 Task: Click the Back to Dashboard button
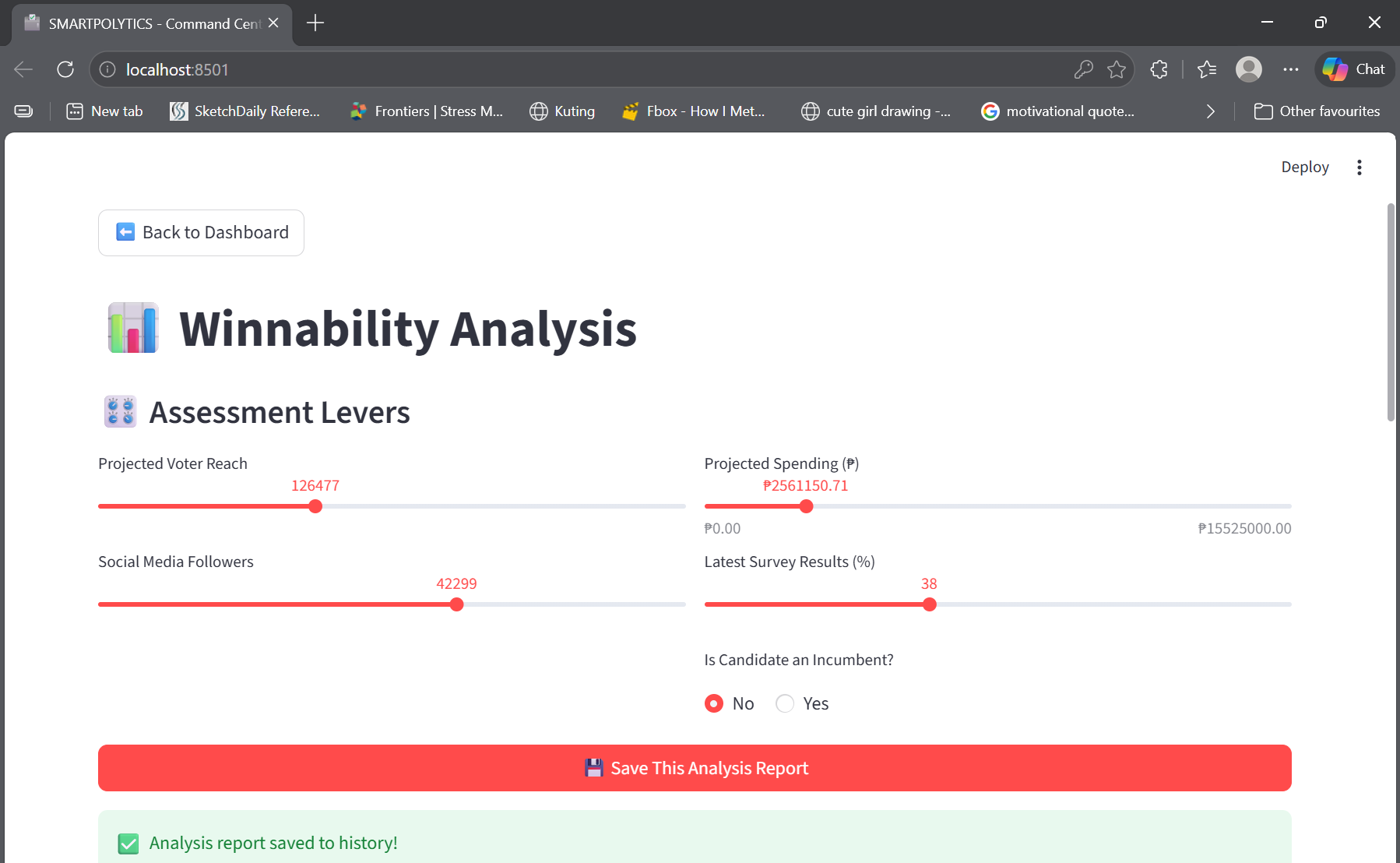click(x=201, y=232)
